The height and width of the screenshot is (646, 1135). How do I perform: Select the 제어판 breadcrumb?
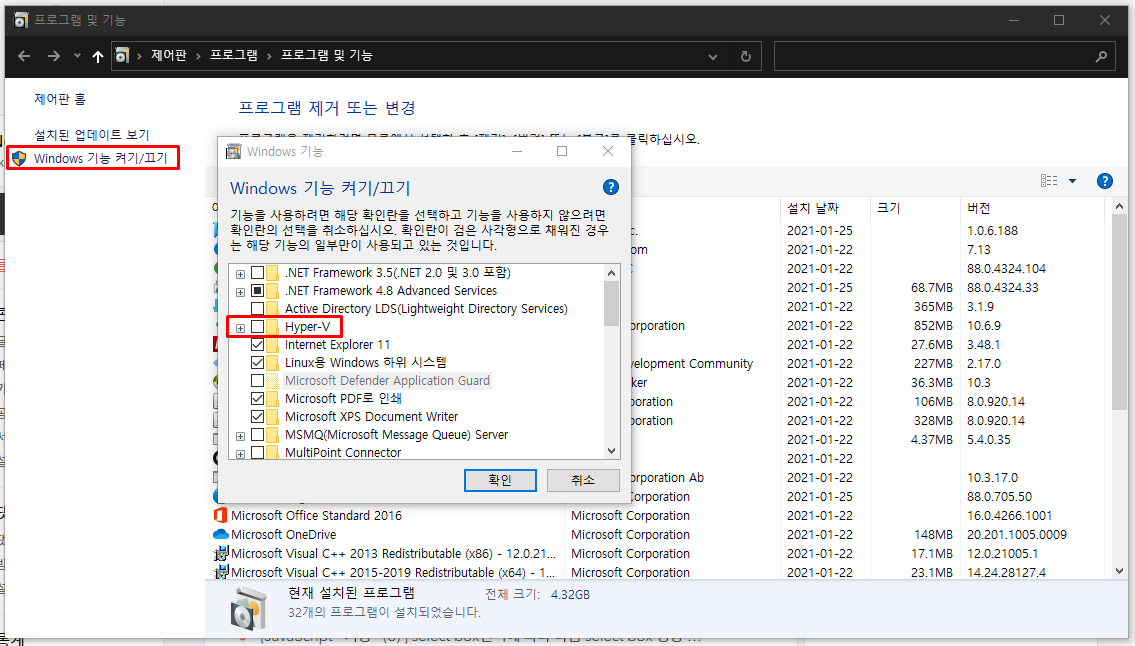[169, 55]
